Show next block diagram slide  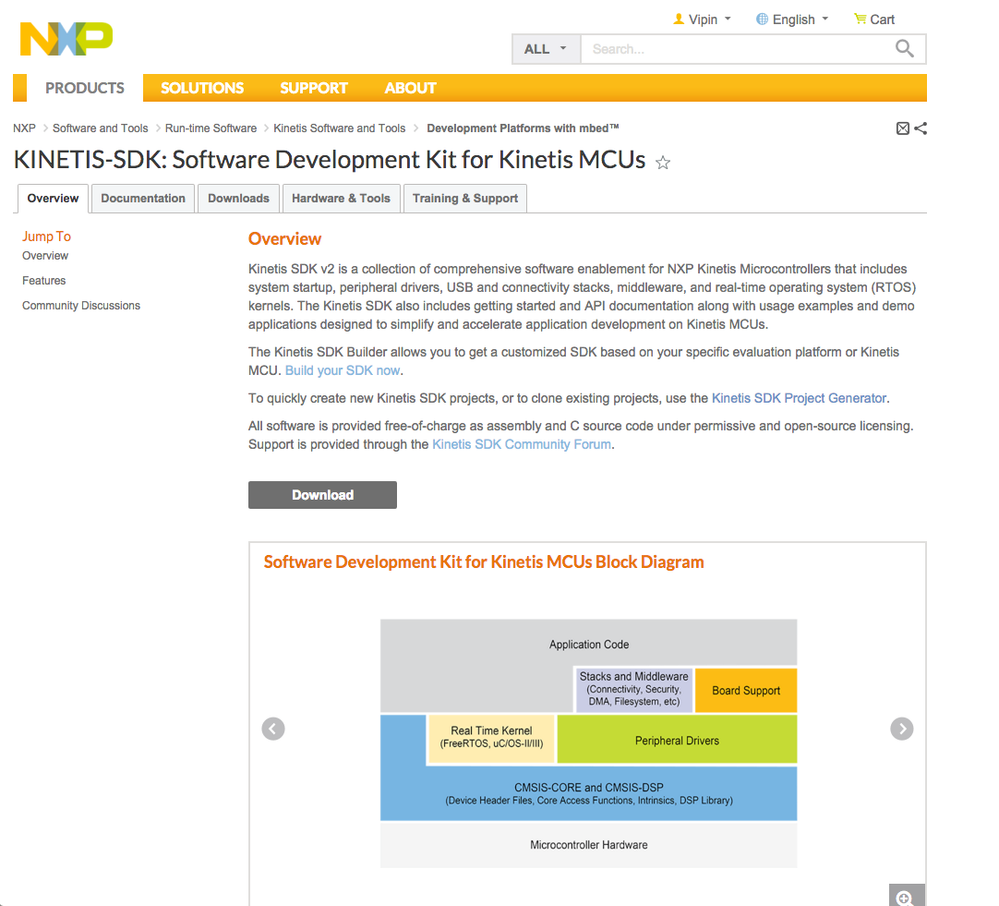902,729
